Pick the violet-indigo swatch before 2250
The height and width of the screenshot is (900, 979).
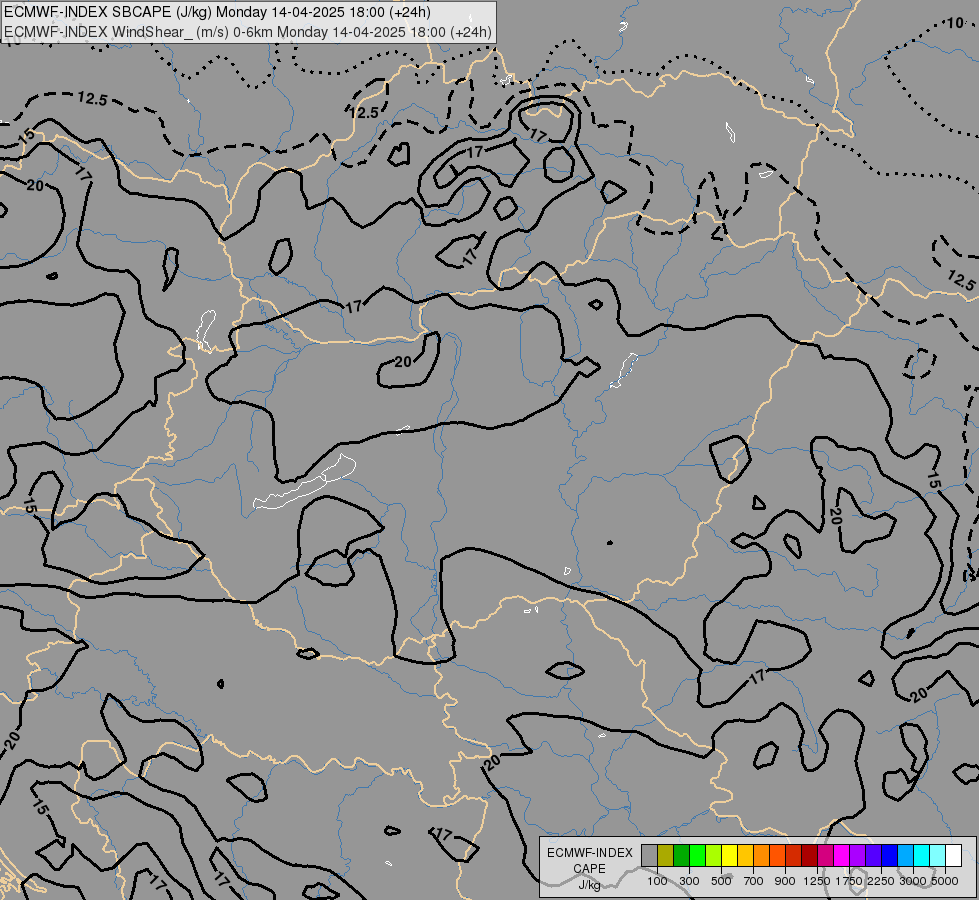pyautogui.click(x=873, y=856)
